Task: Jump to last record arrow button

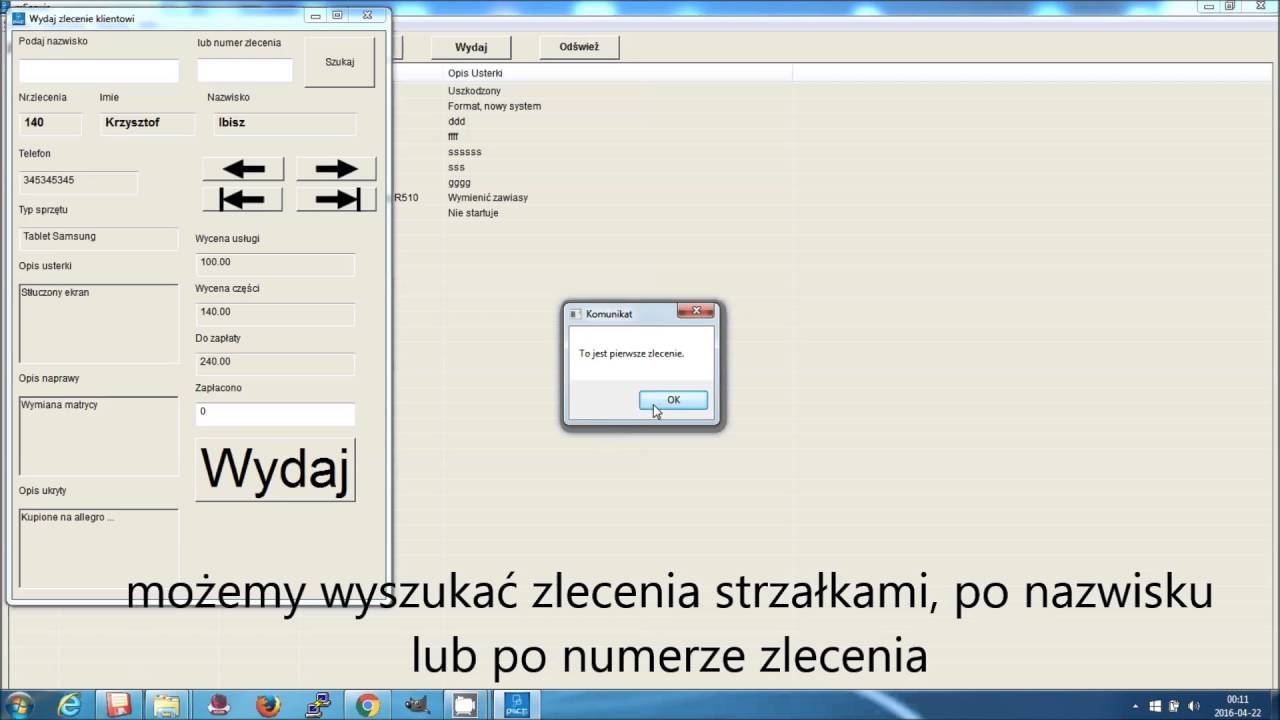Action: (x=336, y=200)
